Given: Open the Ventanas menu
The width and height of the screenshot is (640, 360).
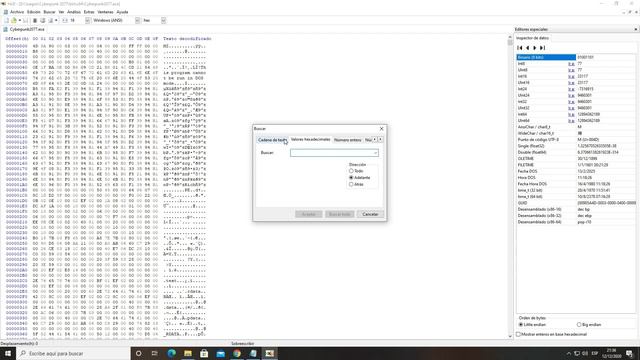Looking at the screenshot, I should [x=105, y=12].
